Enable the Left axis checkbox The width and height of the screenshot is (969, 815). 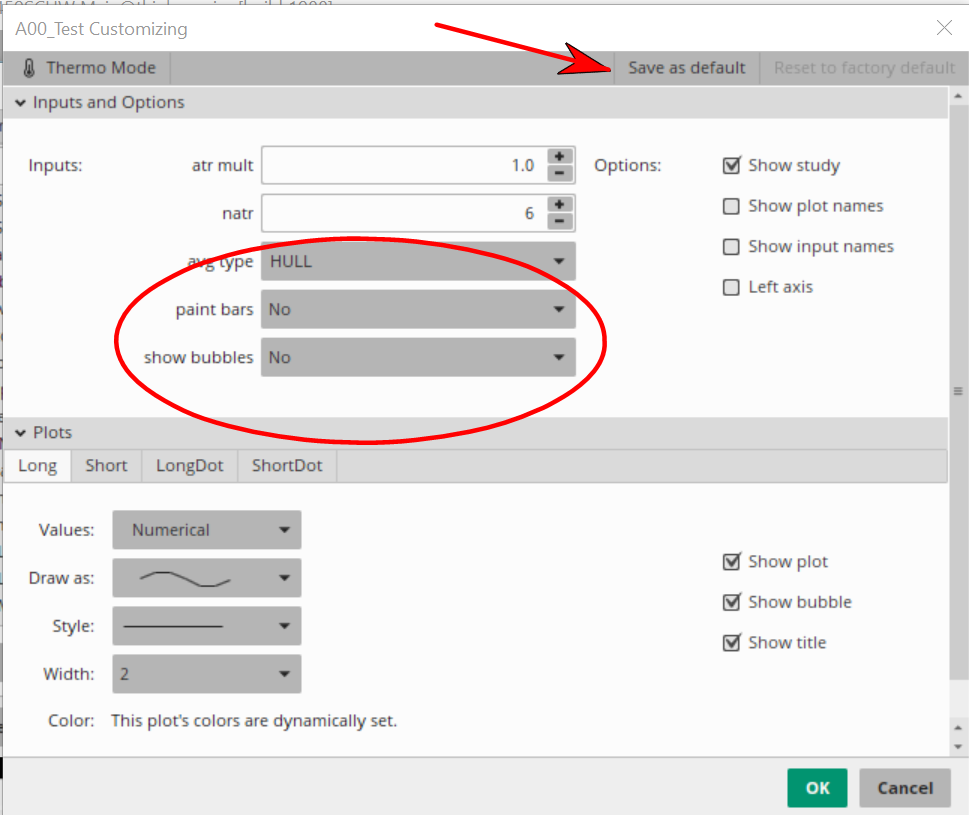731,287
